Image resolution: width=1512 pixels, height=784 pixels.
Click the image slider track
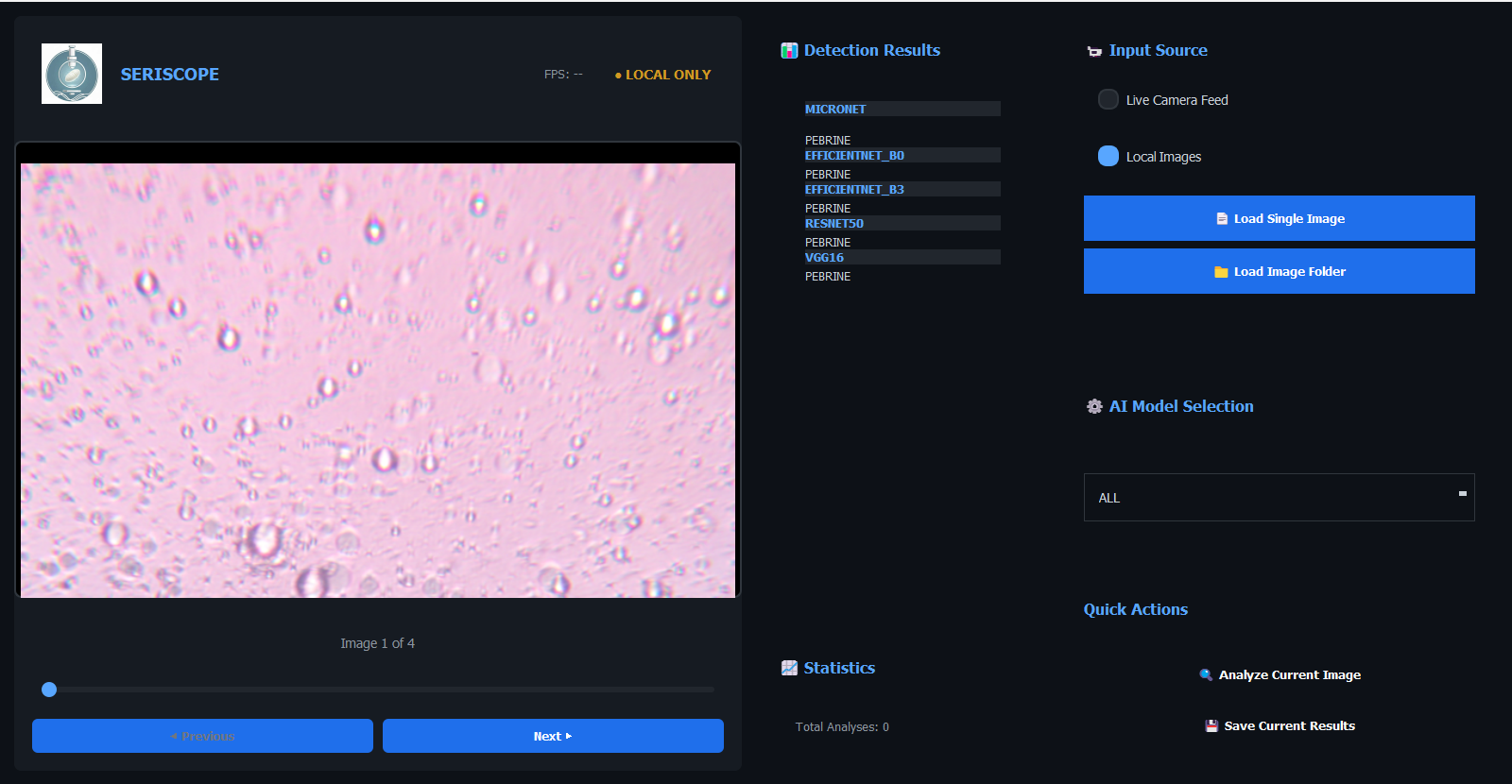378,690
